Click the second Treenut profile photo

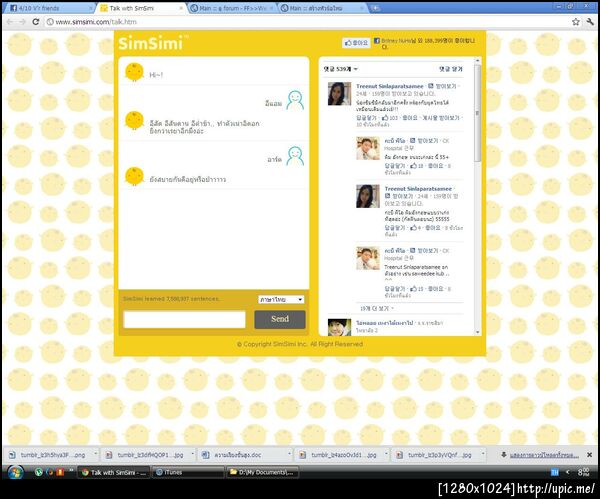pyautogui.click(x=368, y=196)
